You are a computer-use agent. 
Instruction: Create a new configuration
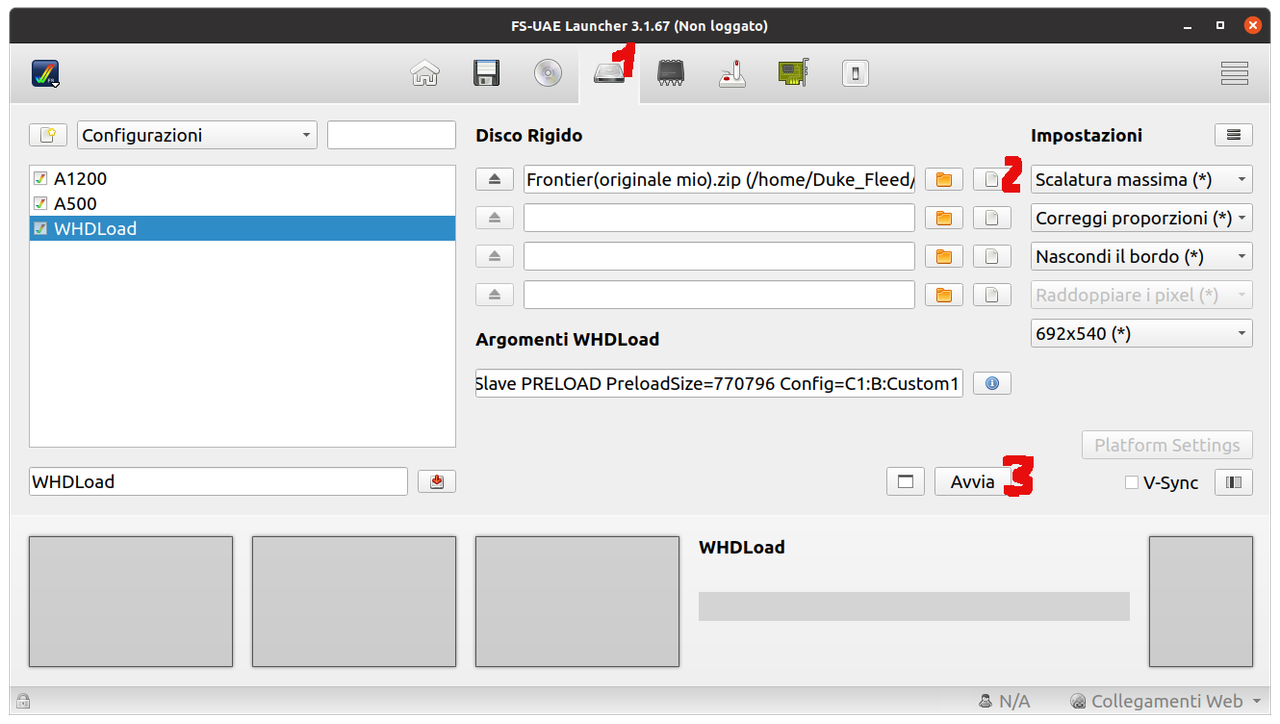point(48,135)
